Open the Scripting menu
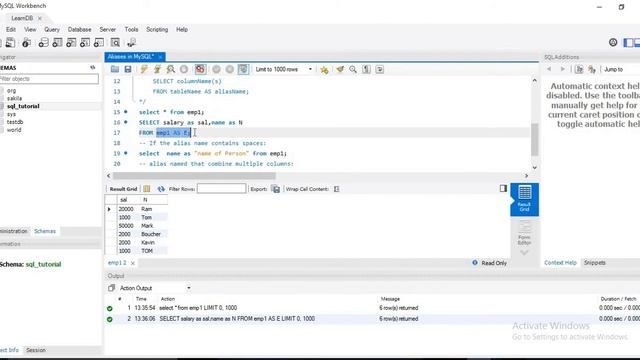Viewport: 640px width, 360px height. 157,29
